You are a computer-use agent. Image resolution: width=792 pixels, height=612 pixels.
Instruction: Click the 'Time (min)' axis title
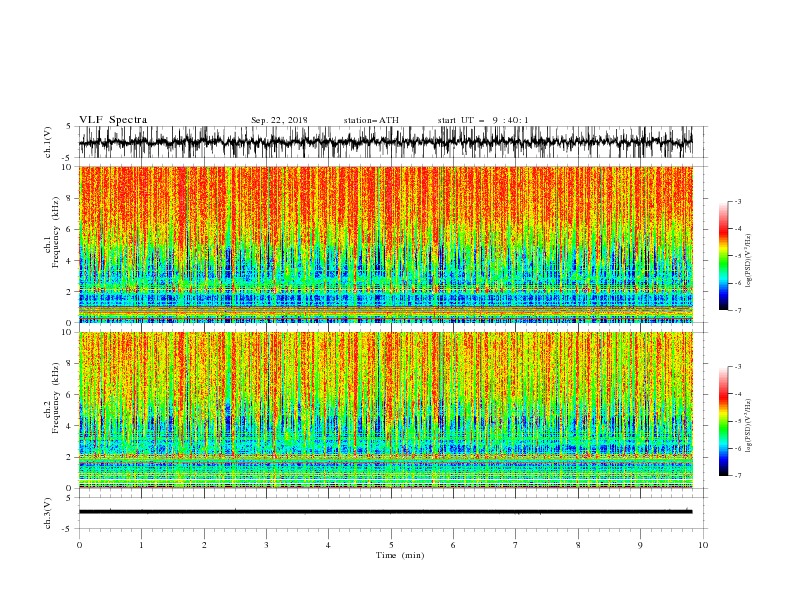[x=400, y=555]
